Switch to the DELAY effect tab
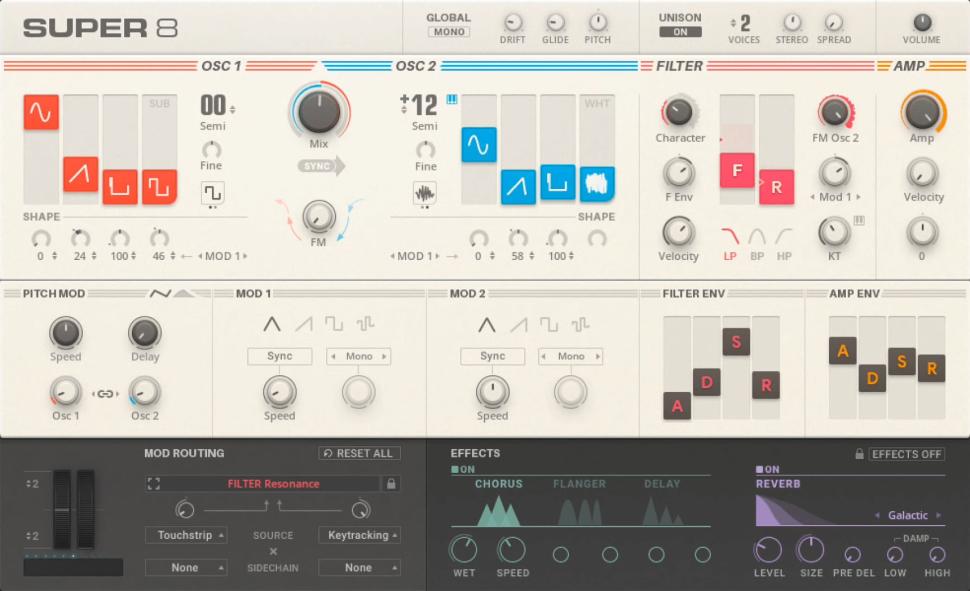 click(665, 484)
